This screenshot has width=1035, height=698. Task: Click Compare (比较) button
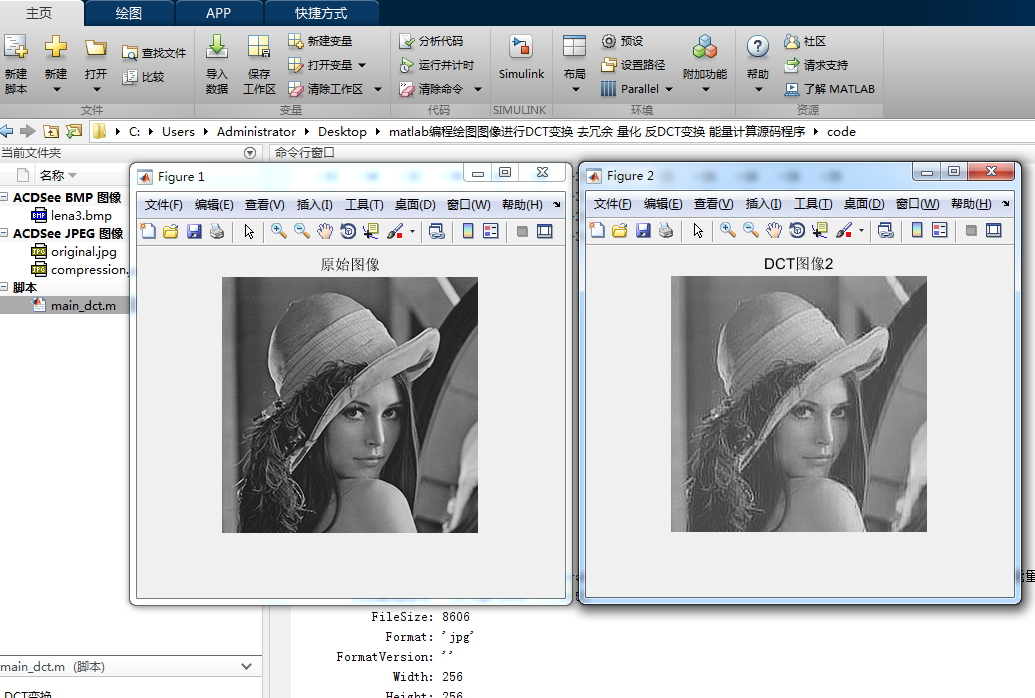coord(144,77)
